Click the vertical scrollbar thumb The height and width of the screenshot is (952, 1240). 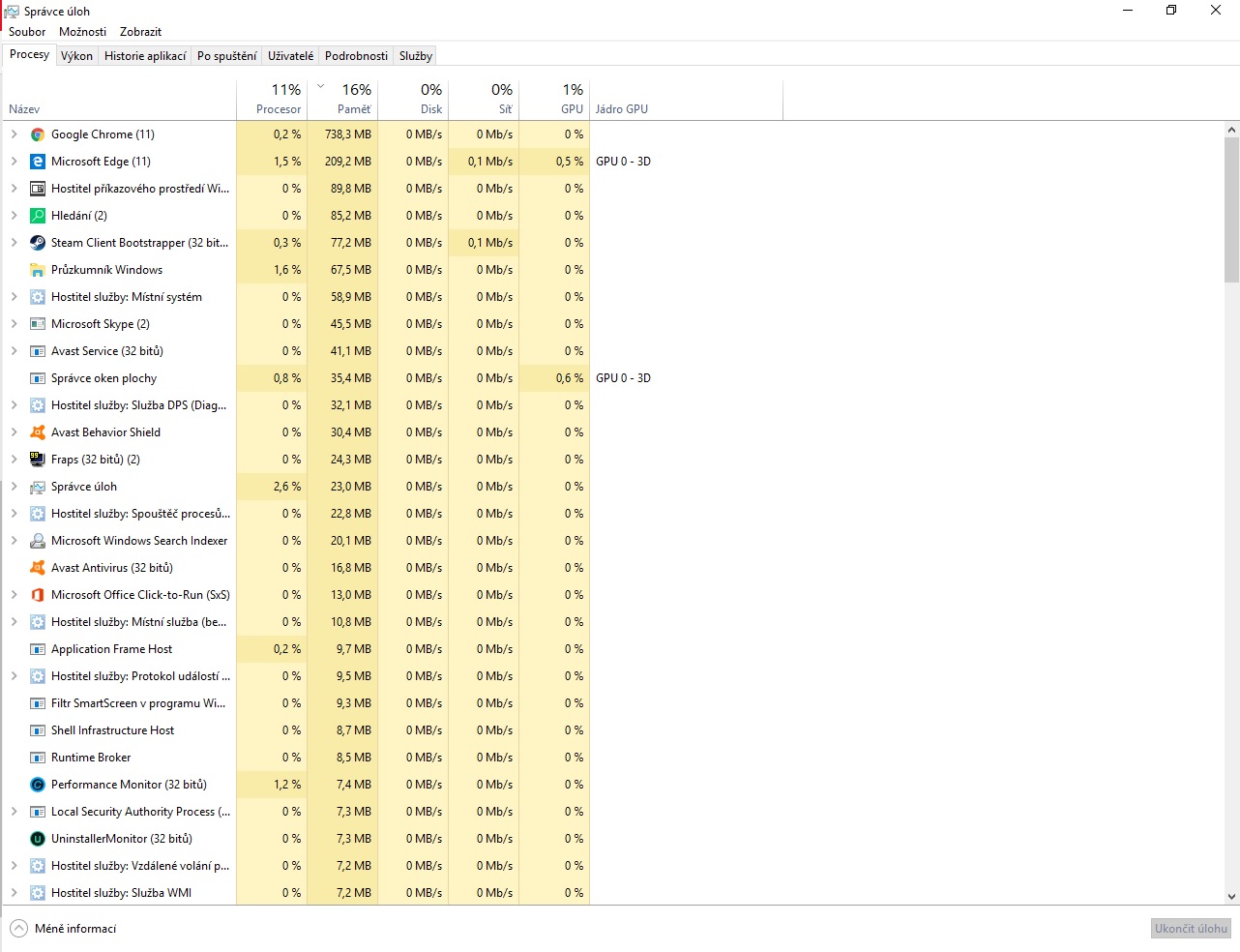click(1232, 210)
